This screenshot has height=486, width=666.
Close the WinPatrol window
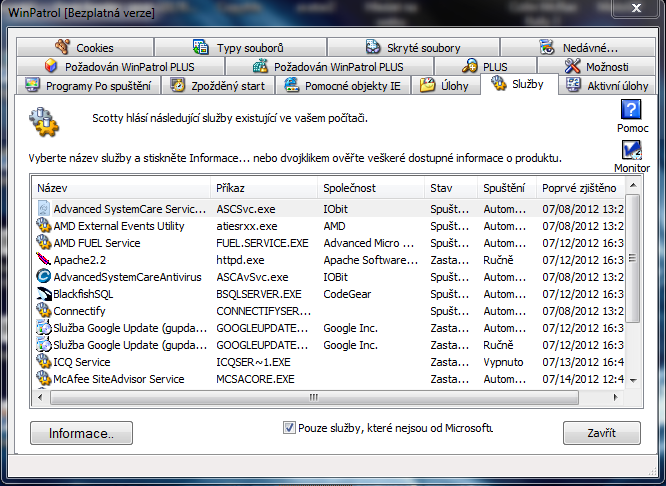(x=636, y=8)
